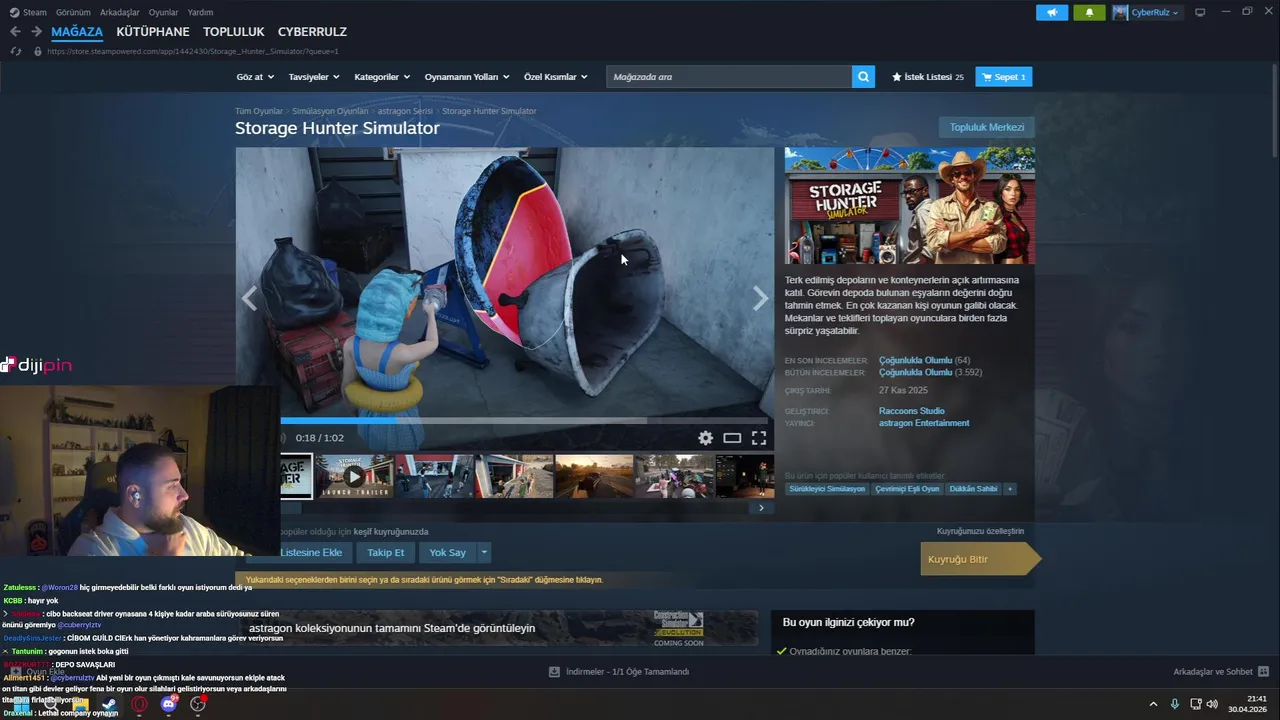Viewport: 1280px width, 720px height.
Task: Select the Launch Trailer thumbnail
Action: (x=354, y=476)
